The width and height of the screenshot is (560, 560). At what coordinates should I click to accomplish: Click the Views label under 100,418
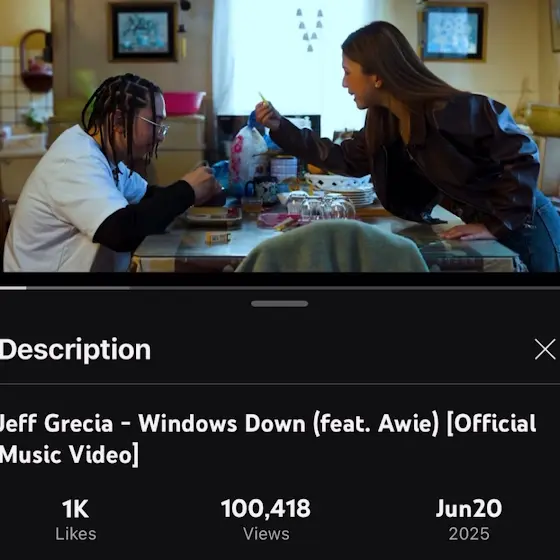(266, 534)
